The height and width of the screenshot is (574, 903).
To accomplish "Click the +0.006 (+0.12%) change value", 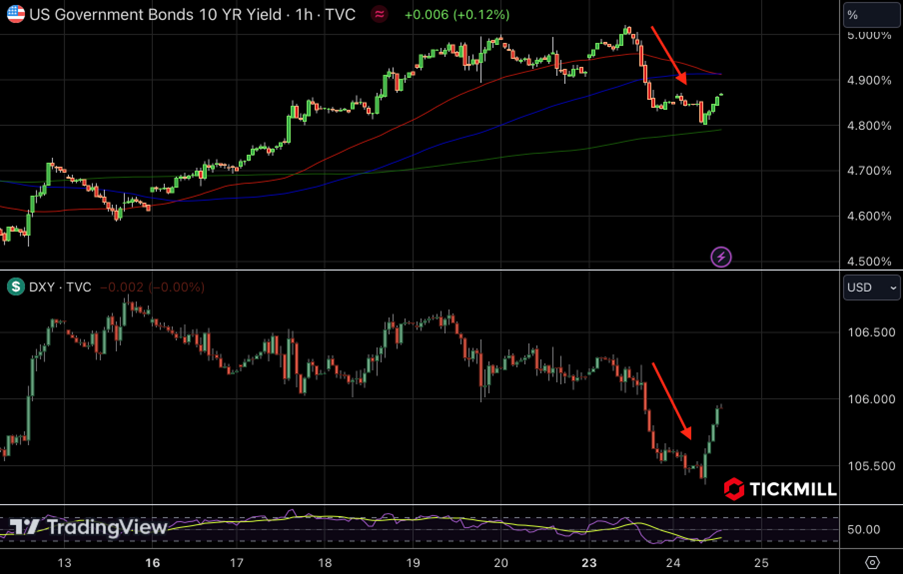I will [x=457, y=14].
